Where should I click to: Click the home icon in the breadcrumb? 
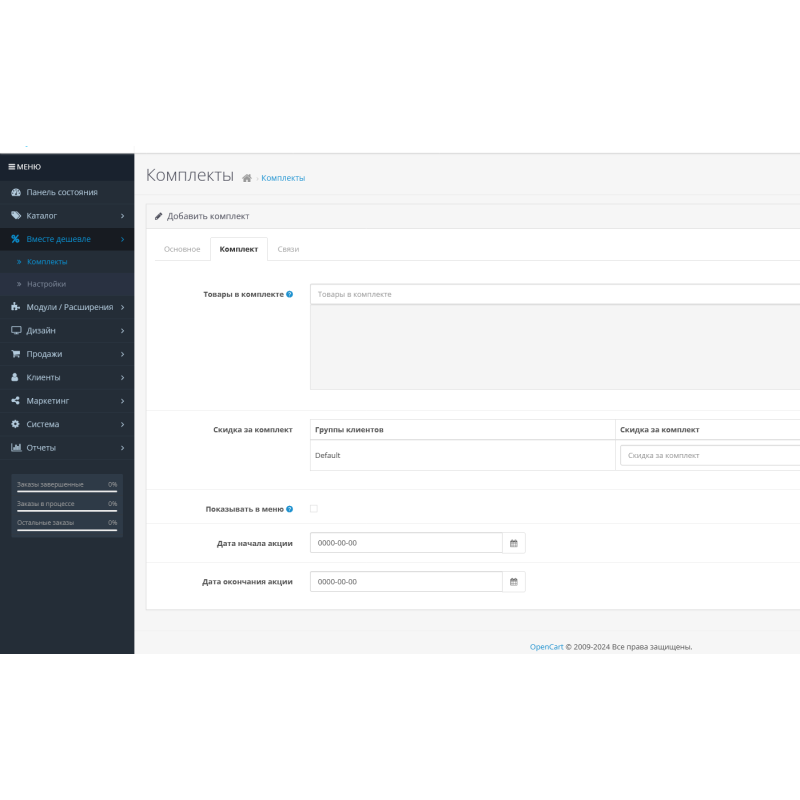coord(245,177)
